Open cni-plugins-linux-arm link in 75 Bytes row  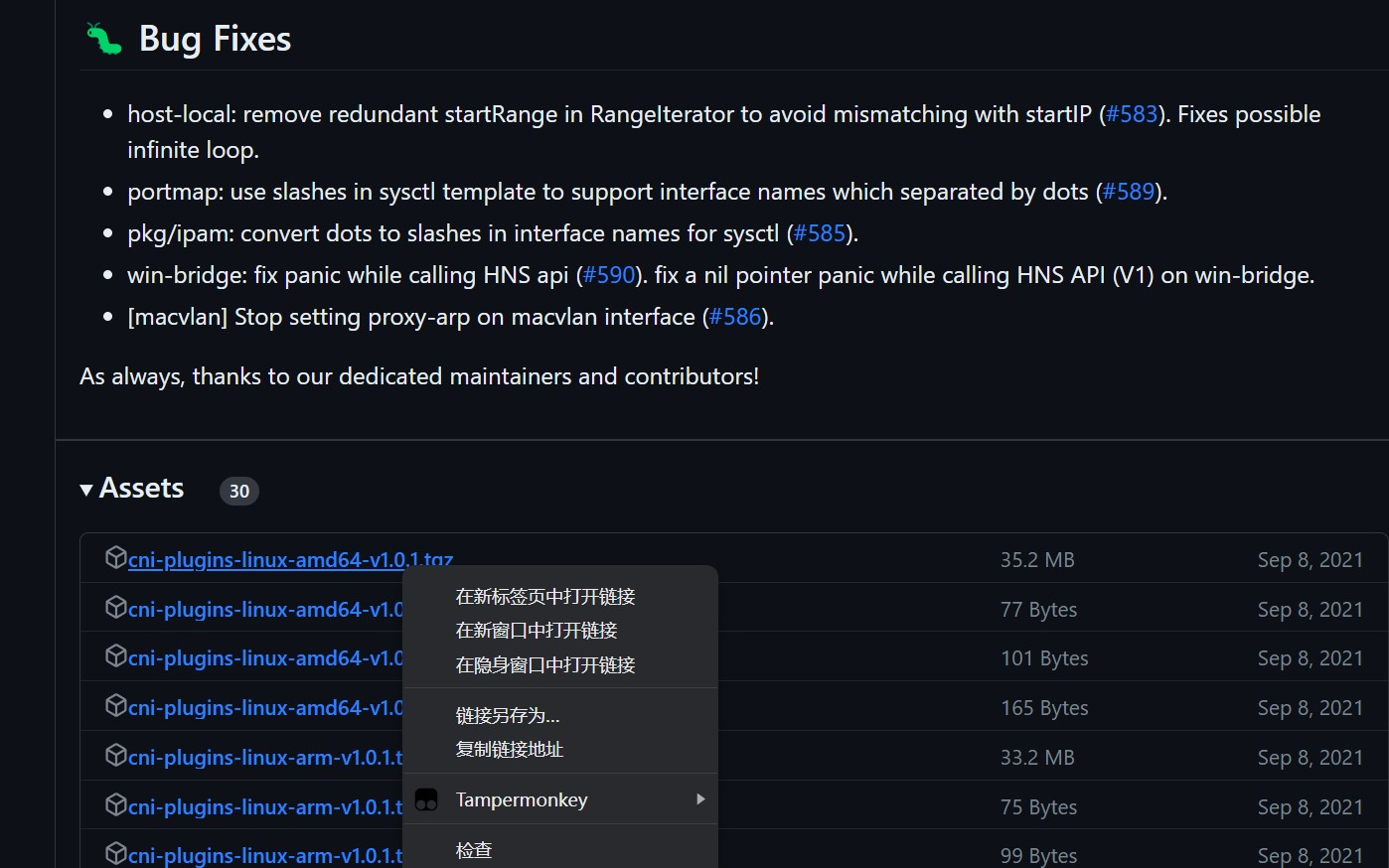(265, 807)
